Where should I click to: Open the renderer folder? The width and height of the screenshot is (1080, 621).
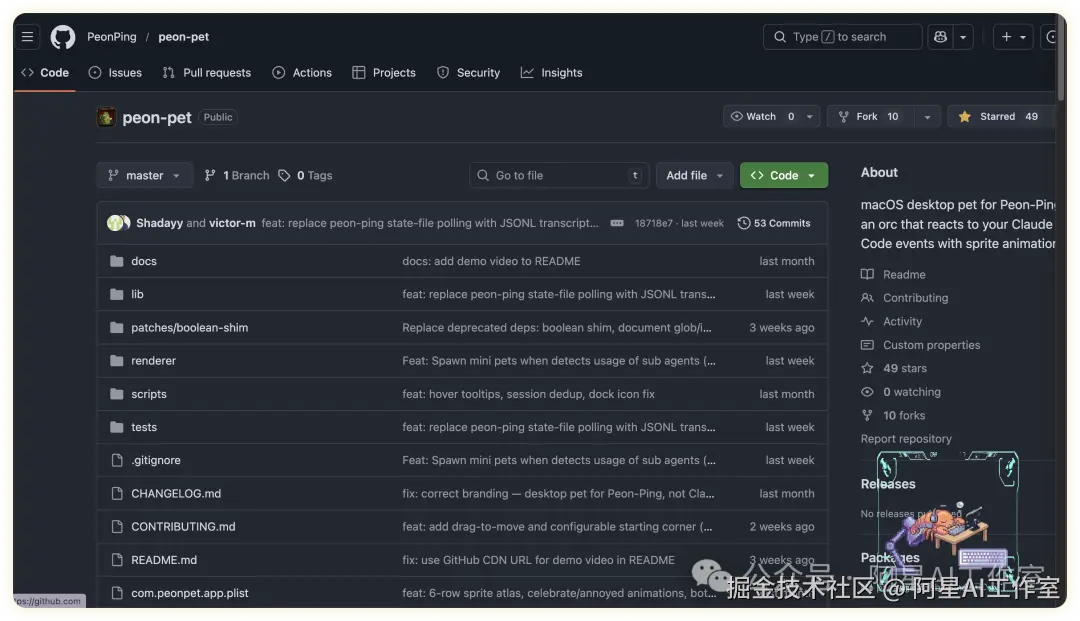click(154, 361)
